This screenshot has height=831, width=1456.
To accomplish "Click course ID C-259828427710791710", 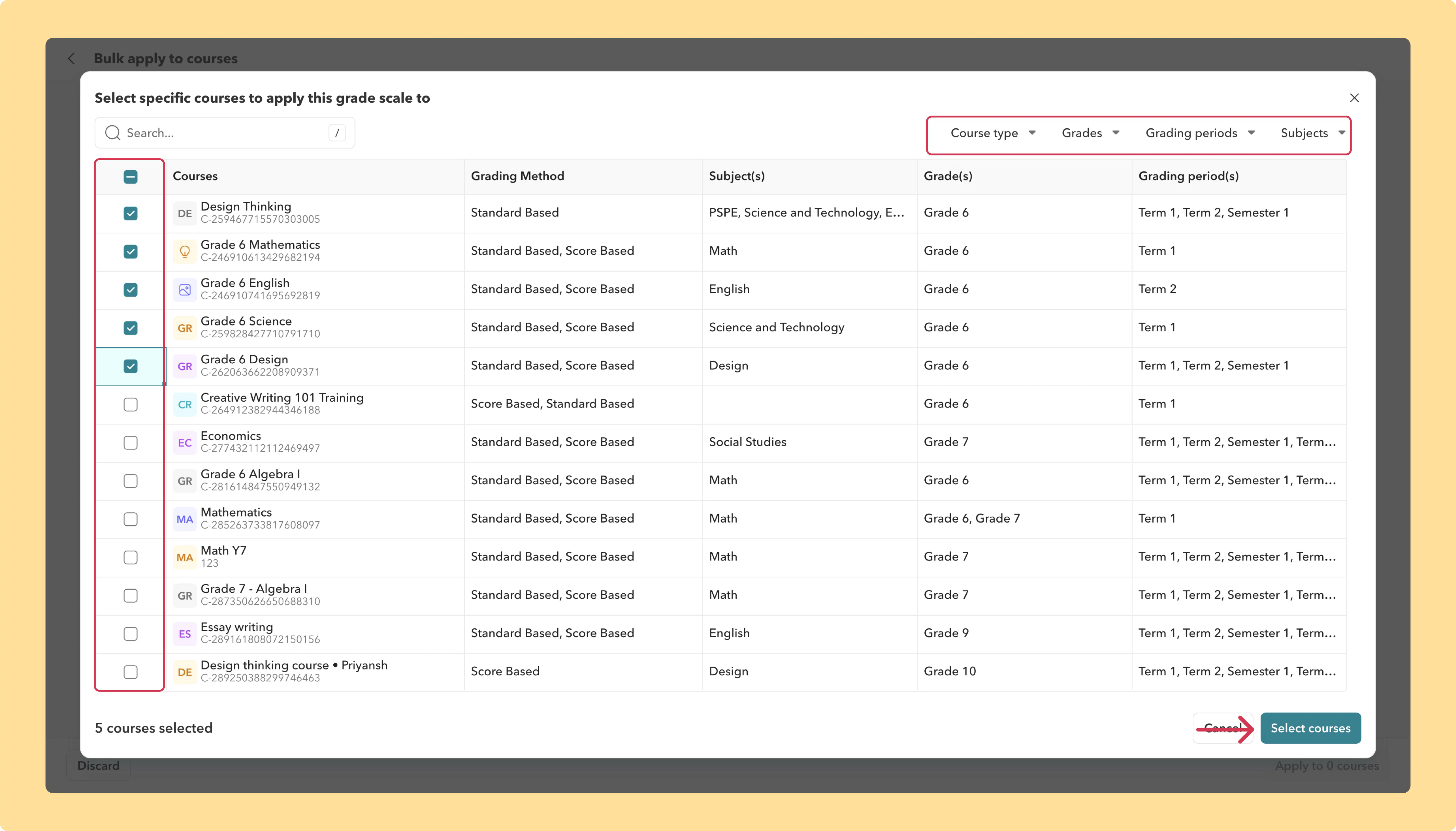I will (x=260, y=334).
